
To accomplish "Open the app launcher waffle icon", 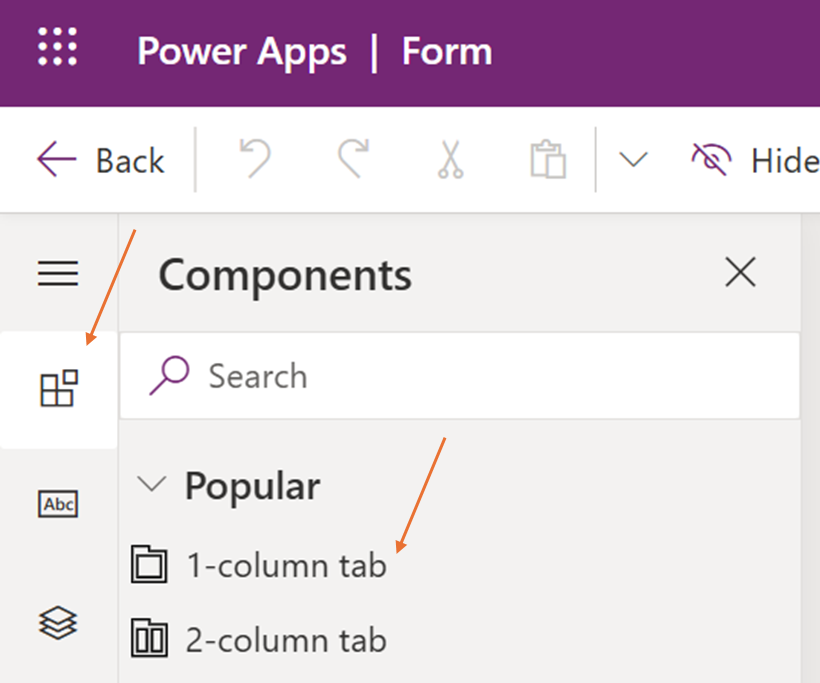I will [x=57, y=48].
